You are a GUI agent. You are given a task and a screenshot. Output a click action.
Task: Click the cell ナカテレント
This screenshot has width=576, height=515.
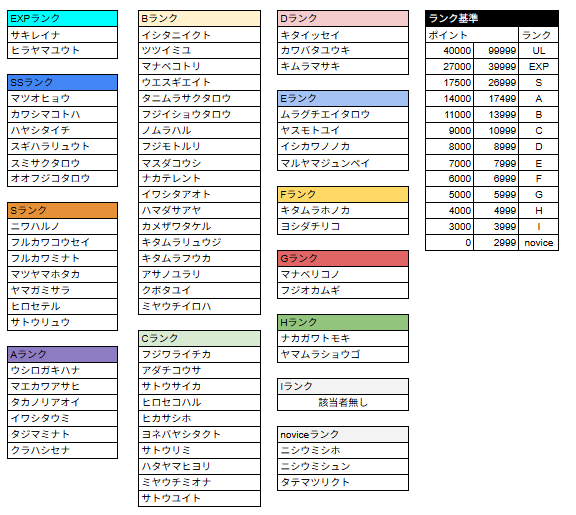(199, 179)
